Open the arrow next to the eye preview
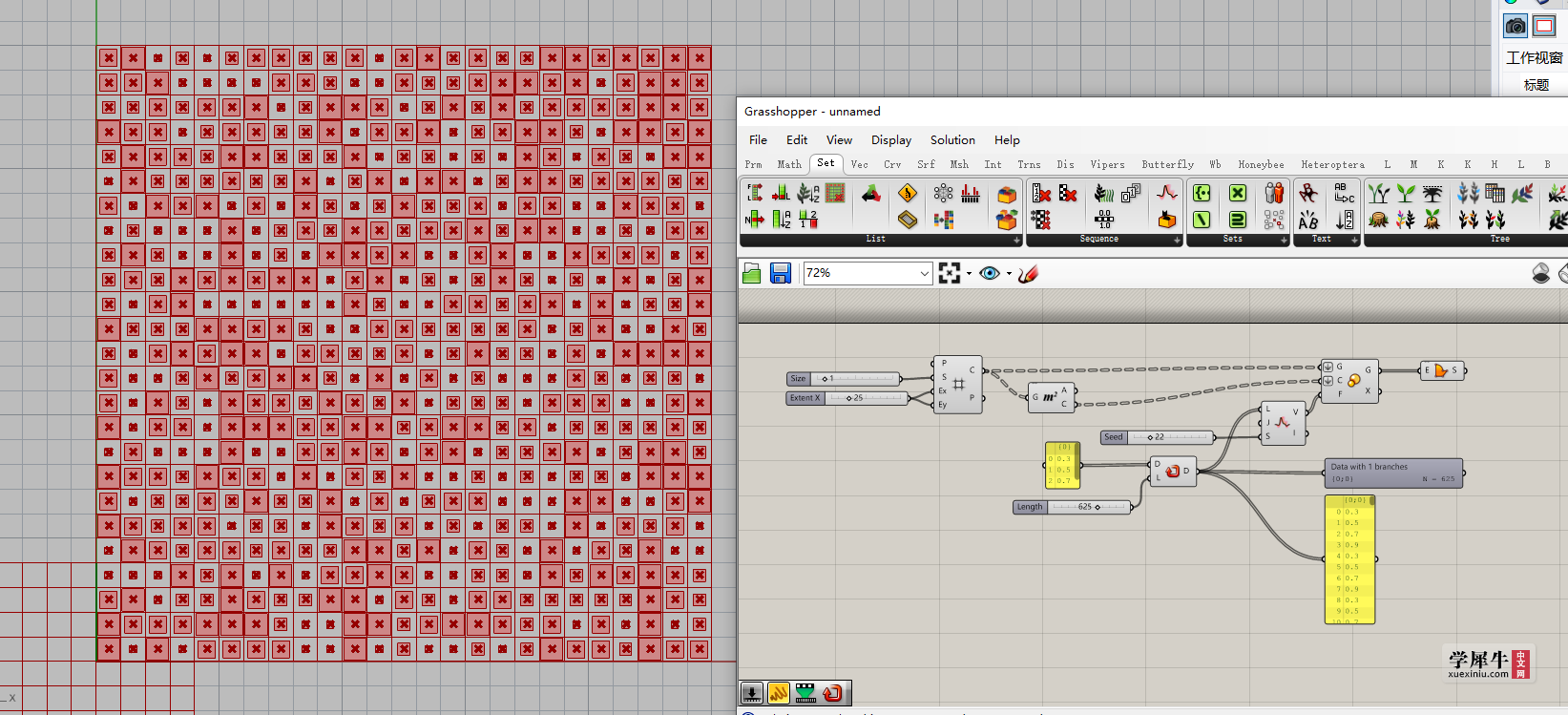 coord(1009,274)
